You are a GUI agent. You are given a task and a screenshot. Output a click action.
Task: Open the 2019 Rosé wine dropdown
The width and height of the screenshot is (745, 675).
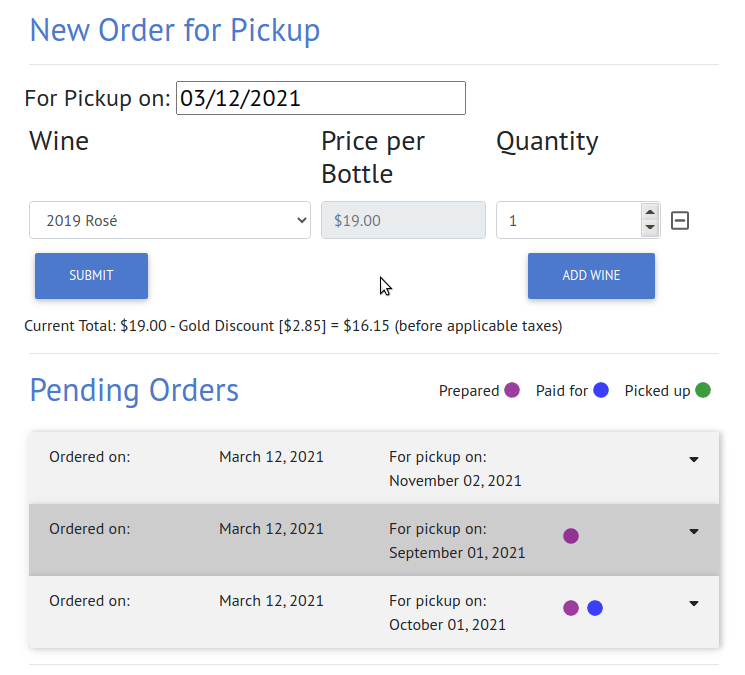[x=170, y=220]
